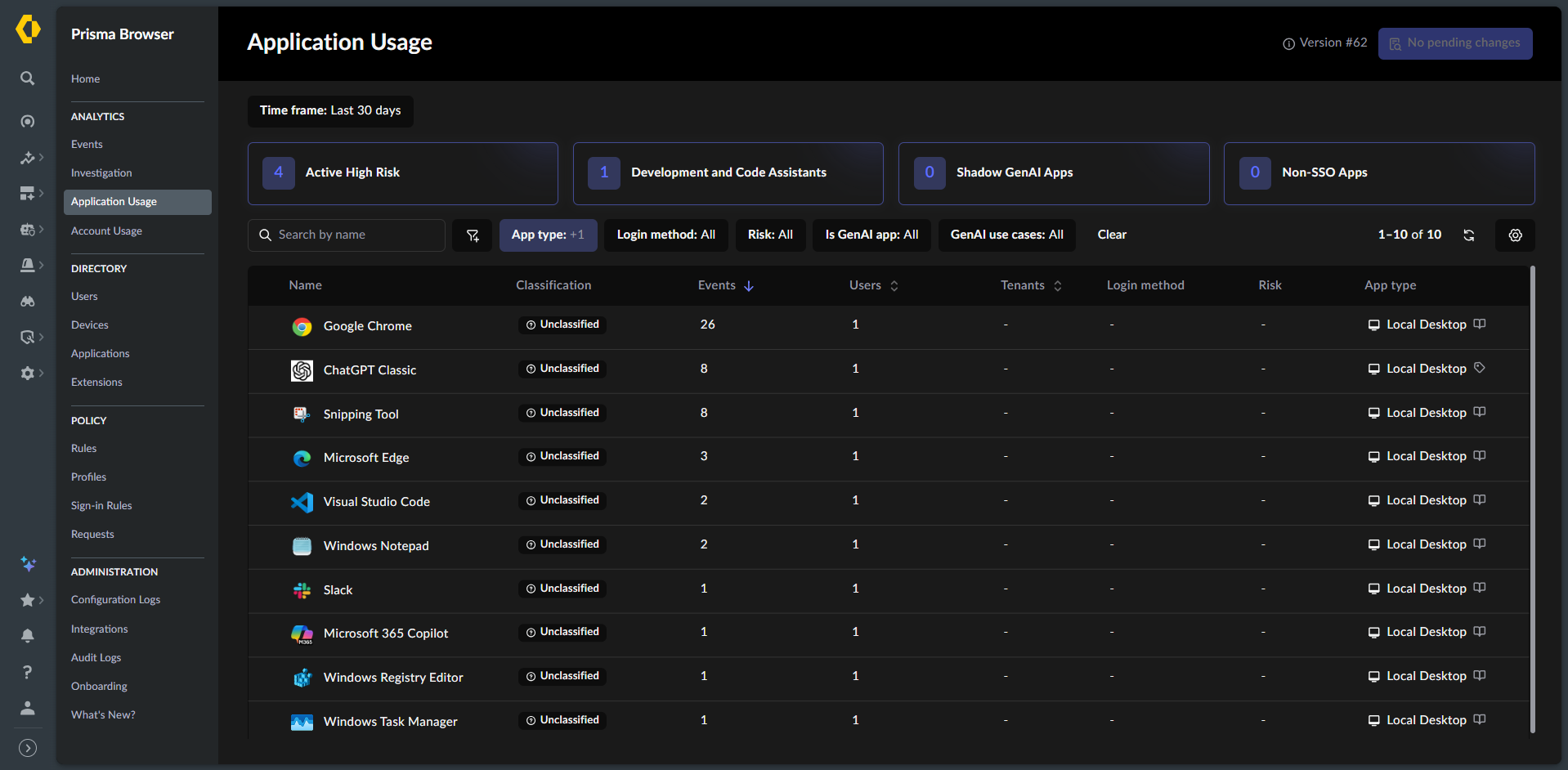Click the Slack app icon
This screenshot has height=770, width=1568.
302,590
